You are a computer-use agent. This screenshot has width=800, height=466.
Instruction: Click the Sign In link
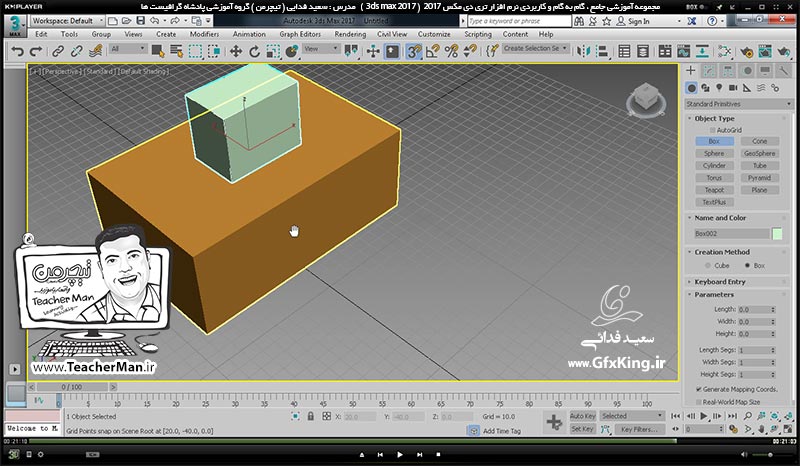click(x=638, y=21)
